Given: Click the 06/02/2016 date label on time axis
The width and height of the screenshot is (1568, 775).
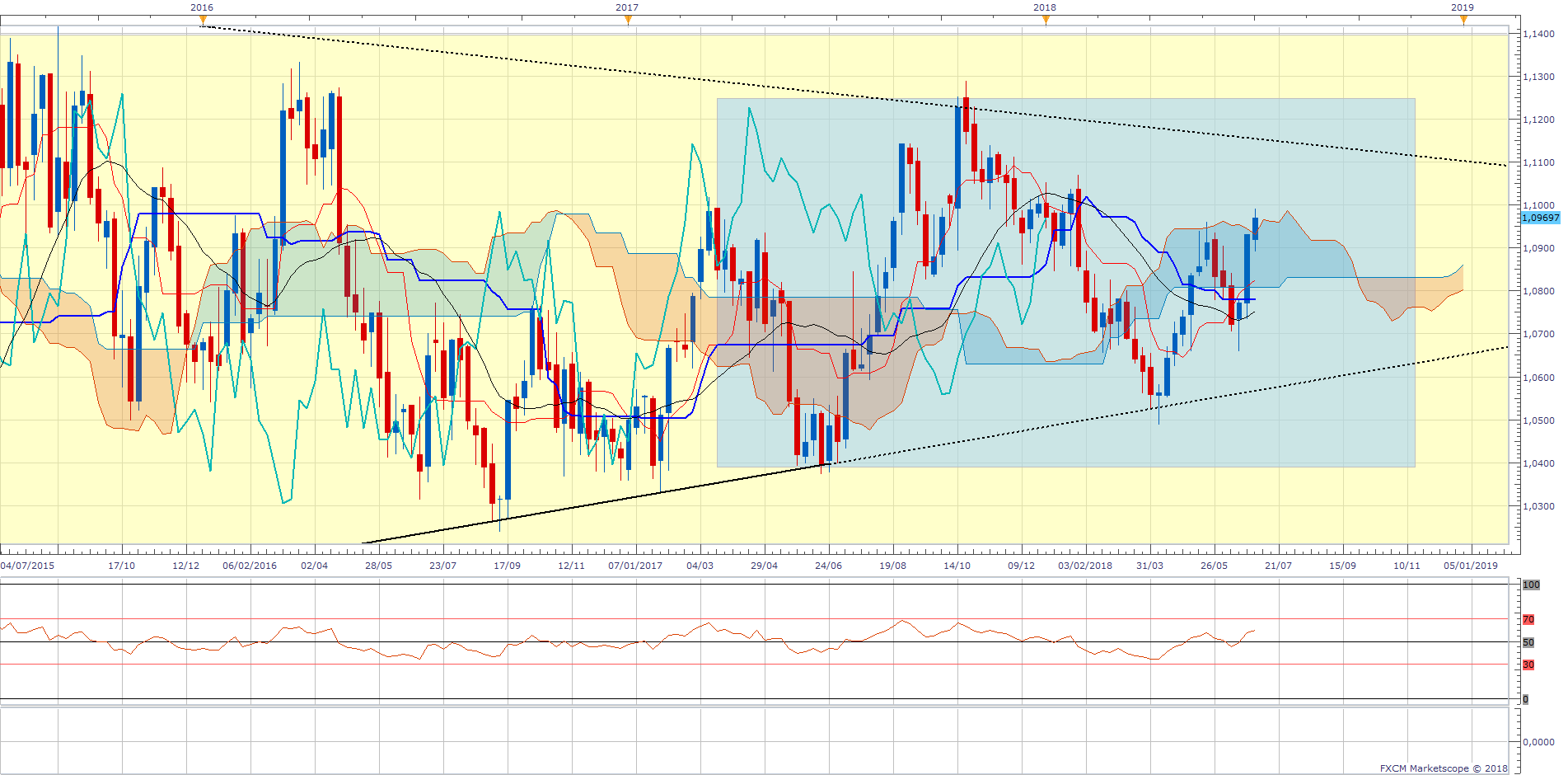Looking at the screenshot, I should pos(250,566).
